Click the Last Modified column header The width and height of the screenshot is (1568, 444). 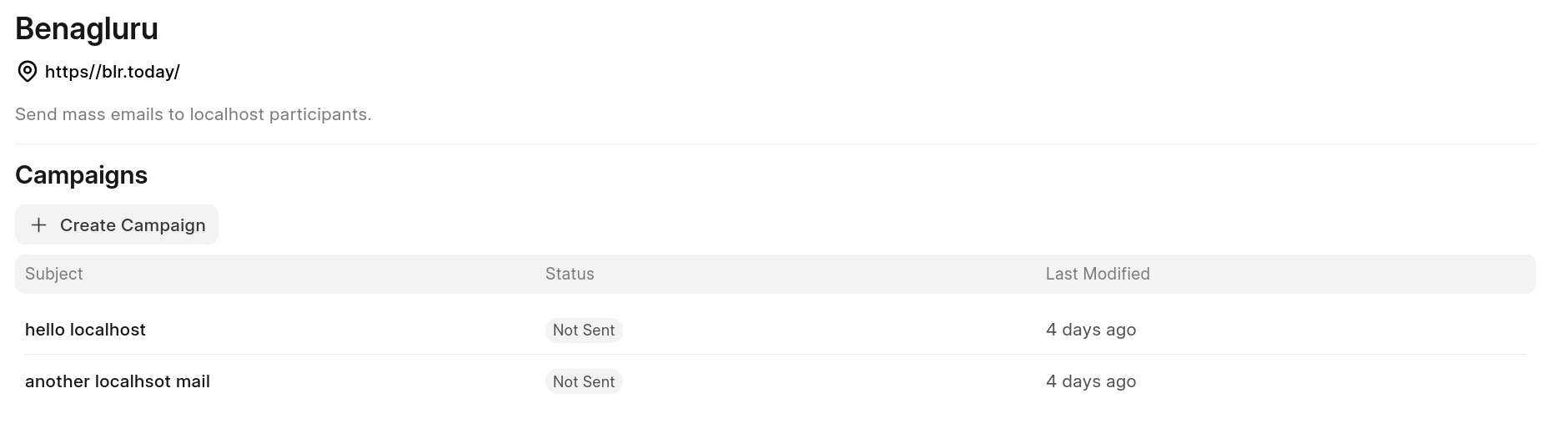[1098, 274]
